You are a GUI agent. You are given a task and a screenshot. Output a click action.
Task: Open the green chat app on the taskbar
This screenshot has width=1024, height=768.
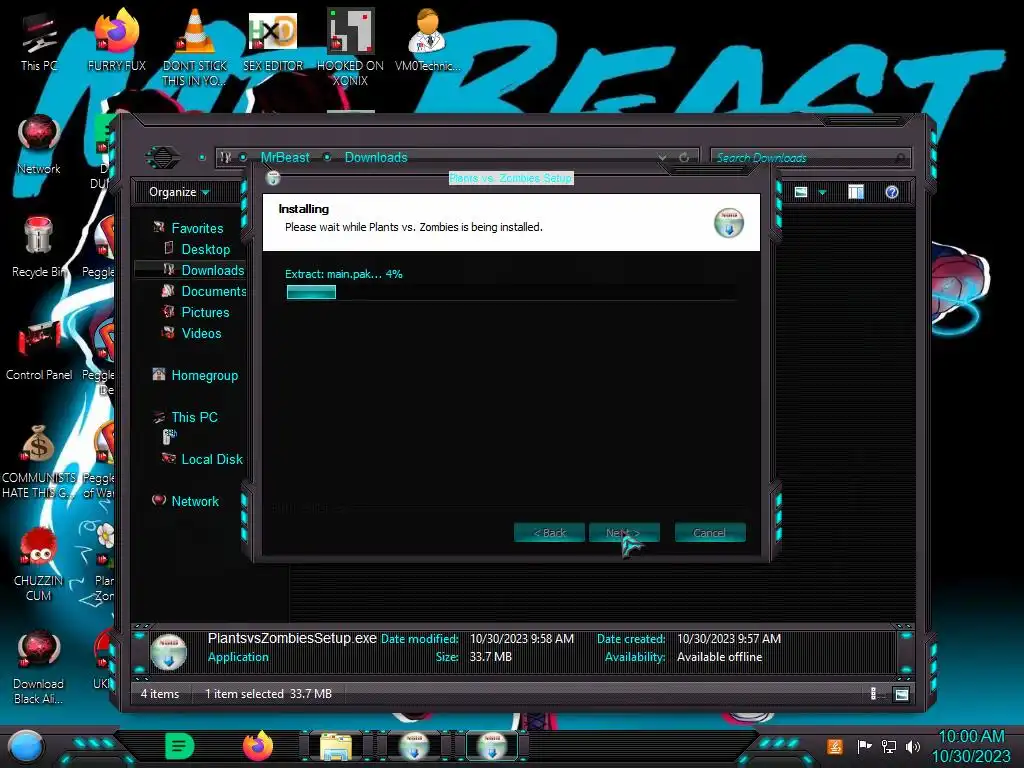(x=179, y=746)
